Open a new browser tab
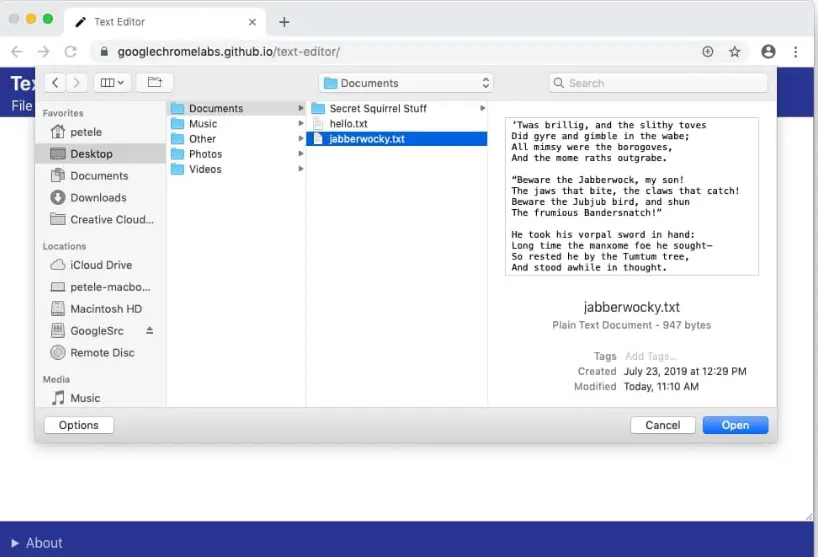818x557 pixels. (x=284, y=22)
